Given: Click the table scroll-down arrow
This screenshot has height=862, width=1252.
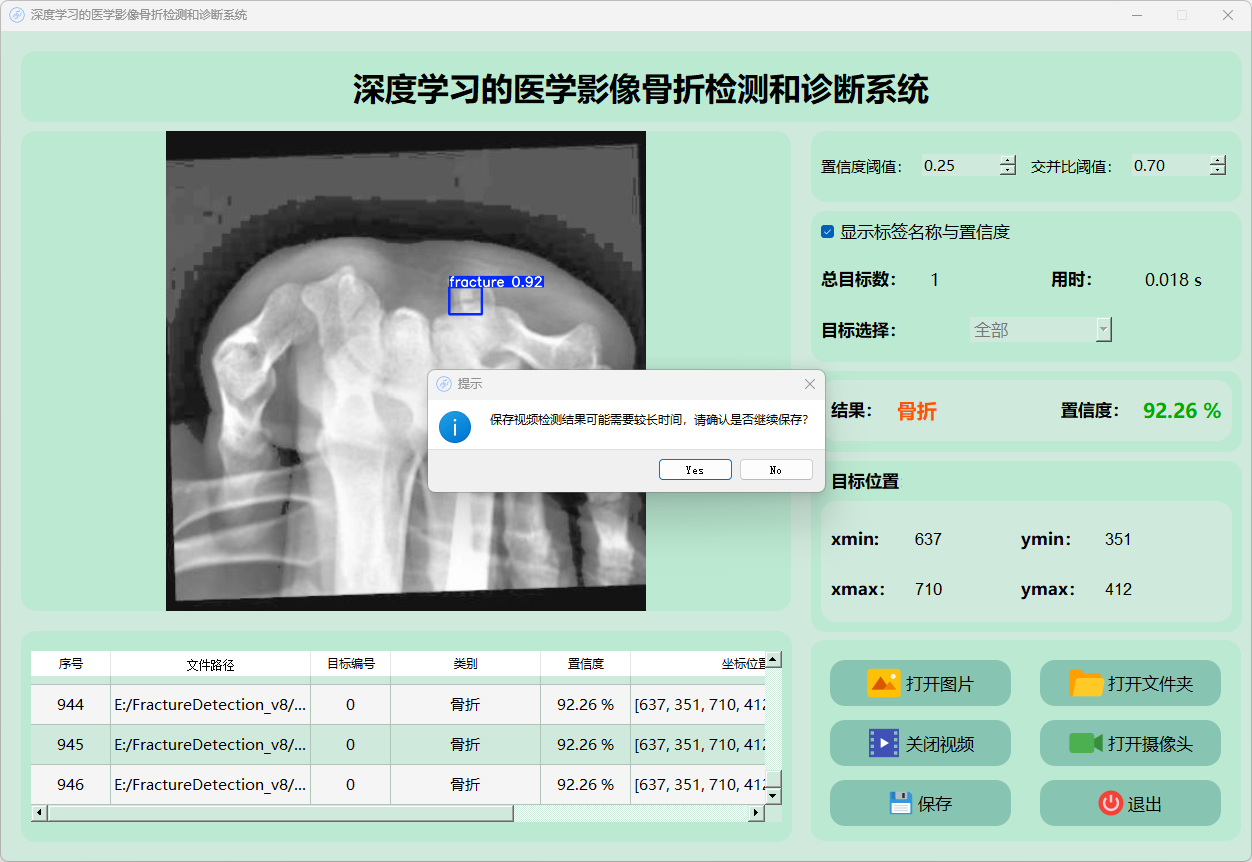Looking at the screenshot, I should pyautogui.click(x=773, y=795).
